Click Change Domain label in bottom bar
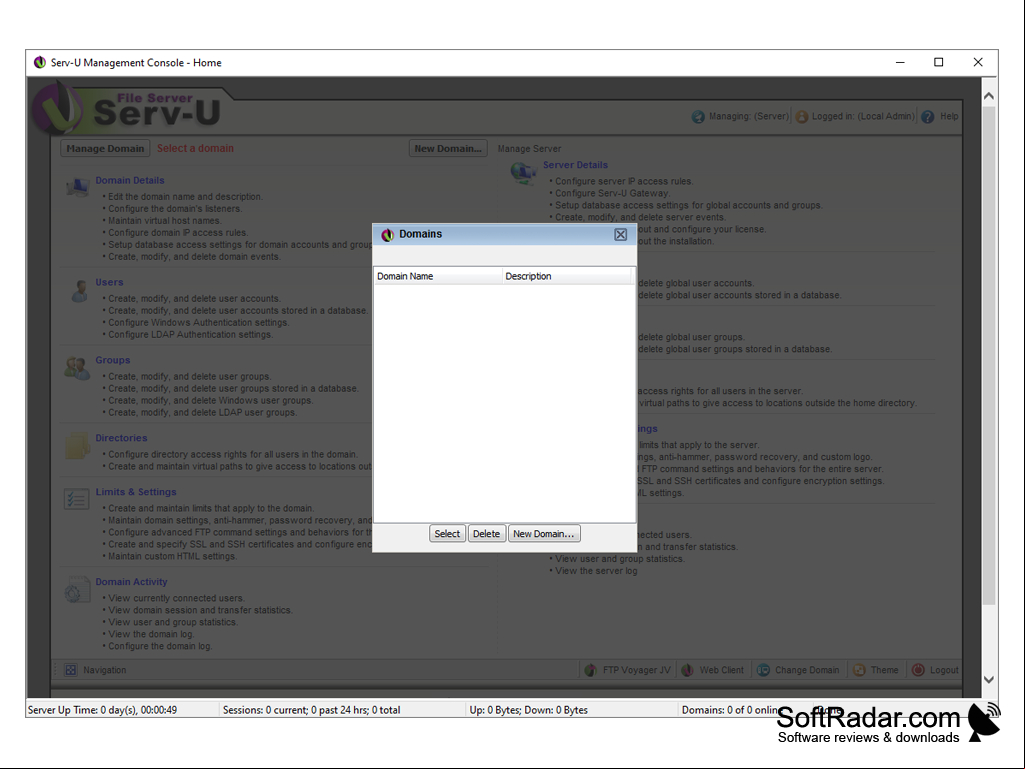Viewport: 1025px width, 769px height. 807,670
